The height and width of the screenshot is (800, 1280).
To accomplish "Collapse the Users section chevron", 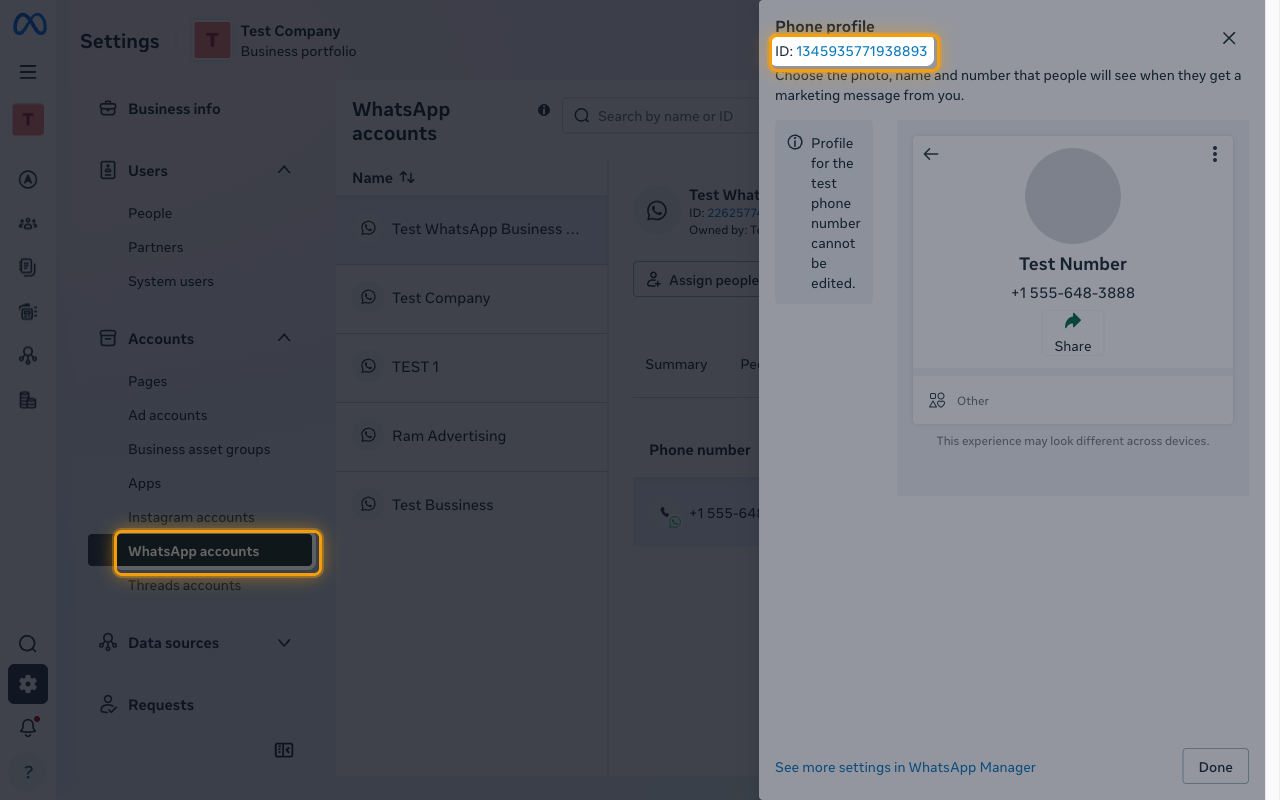I will [284, 170].
